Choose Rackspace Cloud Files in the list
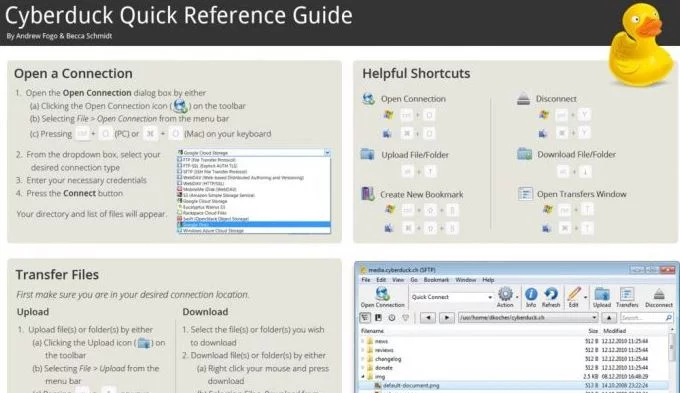 (254, 213)
